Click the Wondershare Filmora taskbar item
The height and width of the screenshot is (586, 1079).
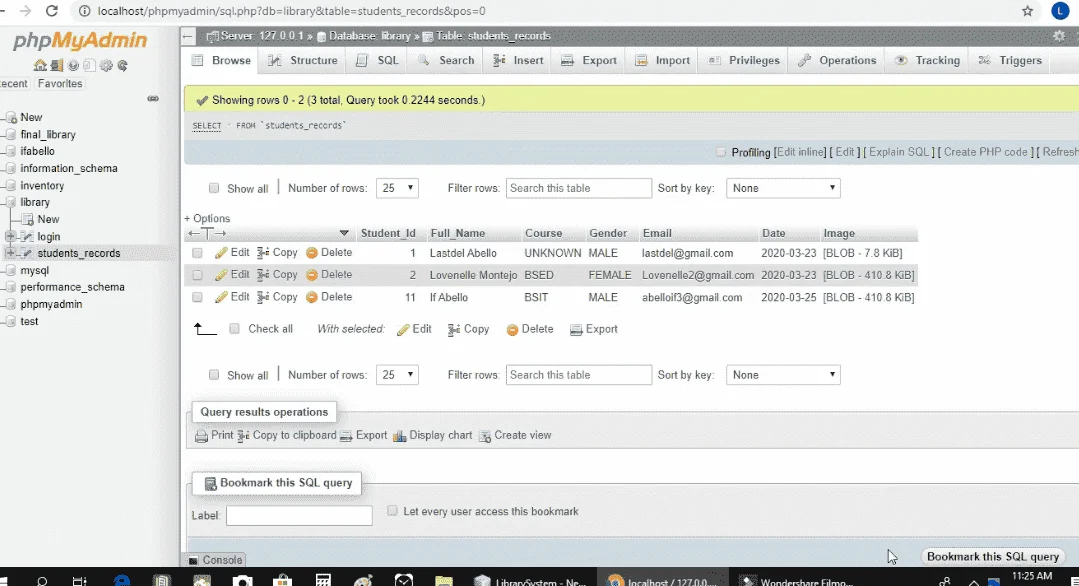[798, 581]
